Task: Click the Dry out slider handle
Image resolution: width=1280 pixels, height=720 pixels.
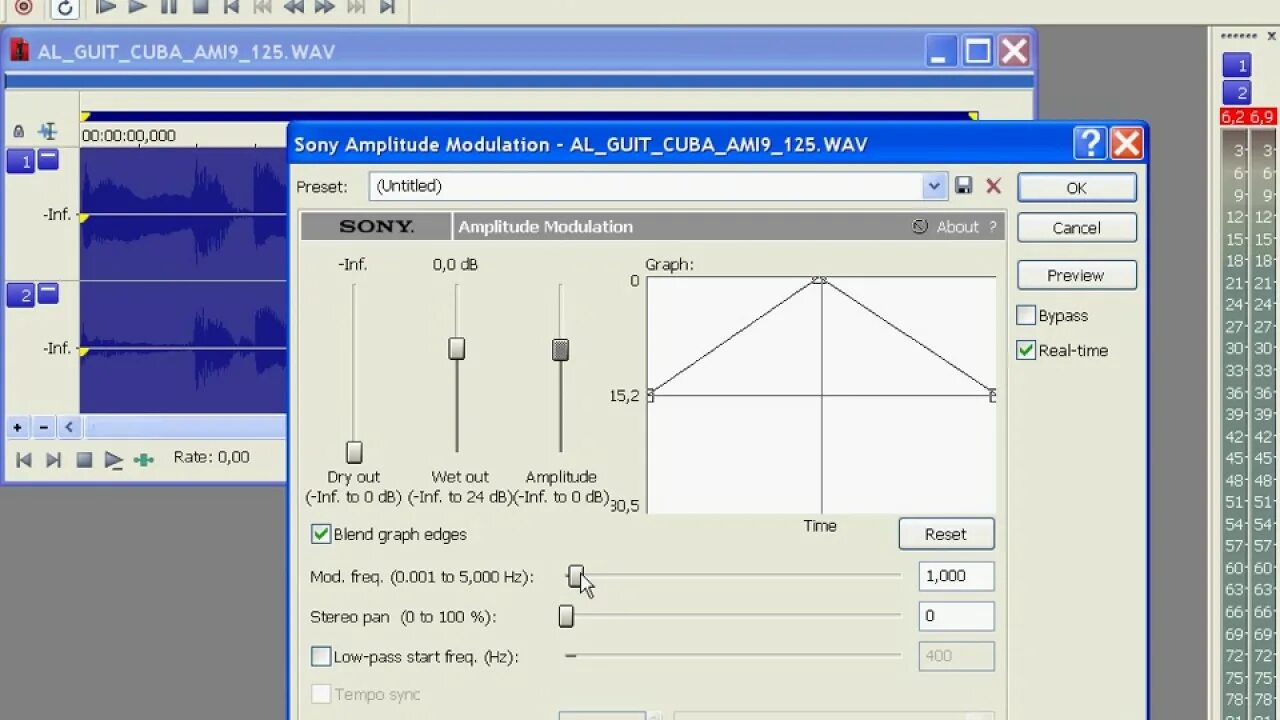Action: [354, 452]
